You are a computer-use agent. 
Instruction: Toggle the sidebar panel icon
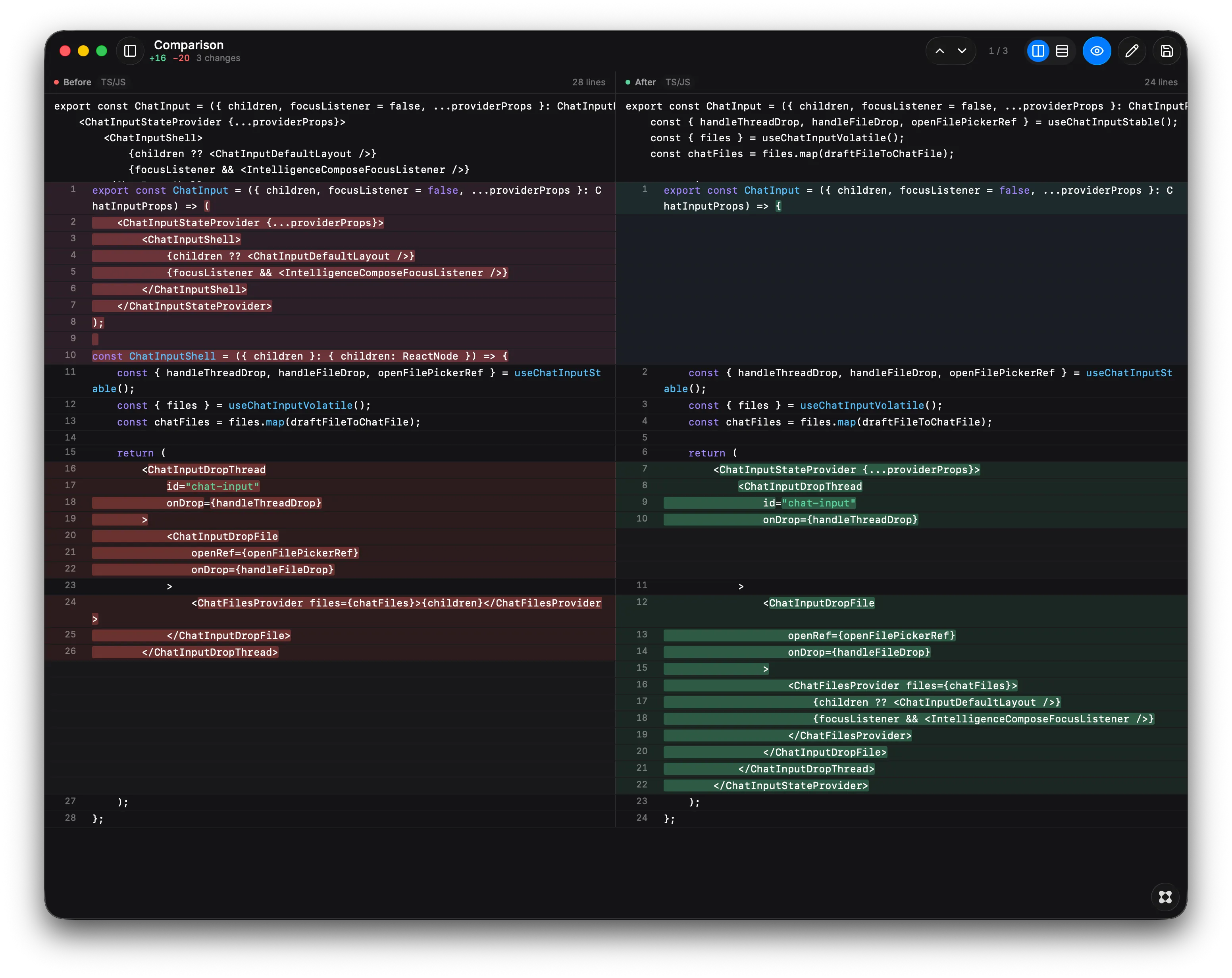130,51
